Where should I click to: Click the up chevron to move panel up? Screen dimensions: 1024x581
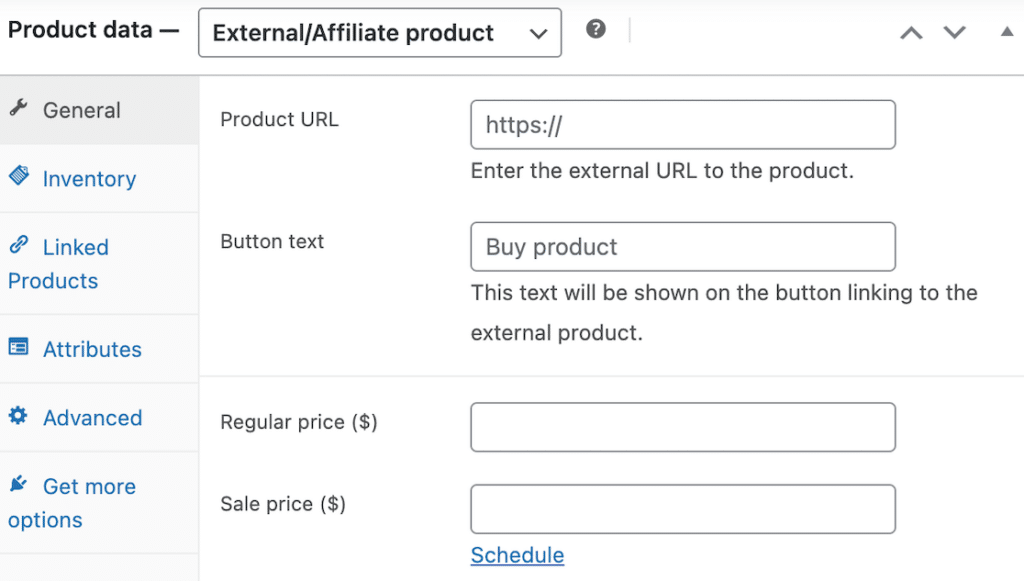(910, 32)
